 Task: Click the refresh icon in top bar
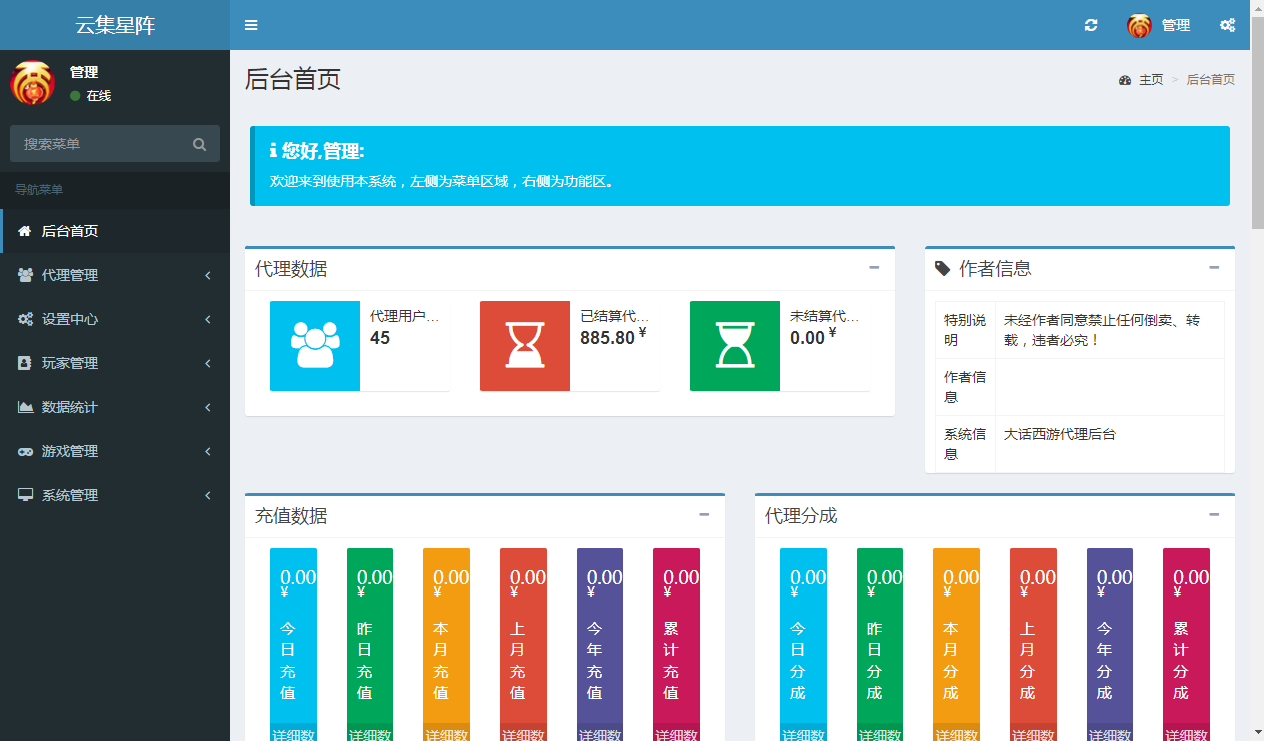[1091, 25]
